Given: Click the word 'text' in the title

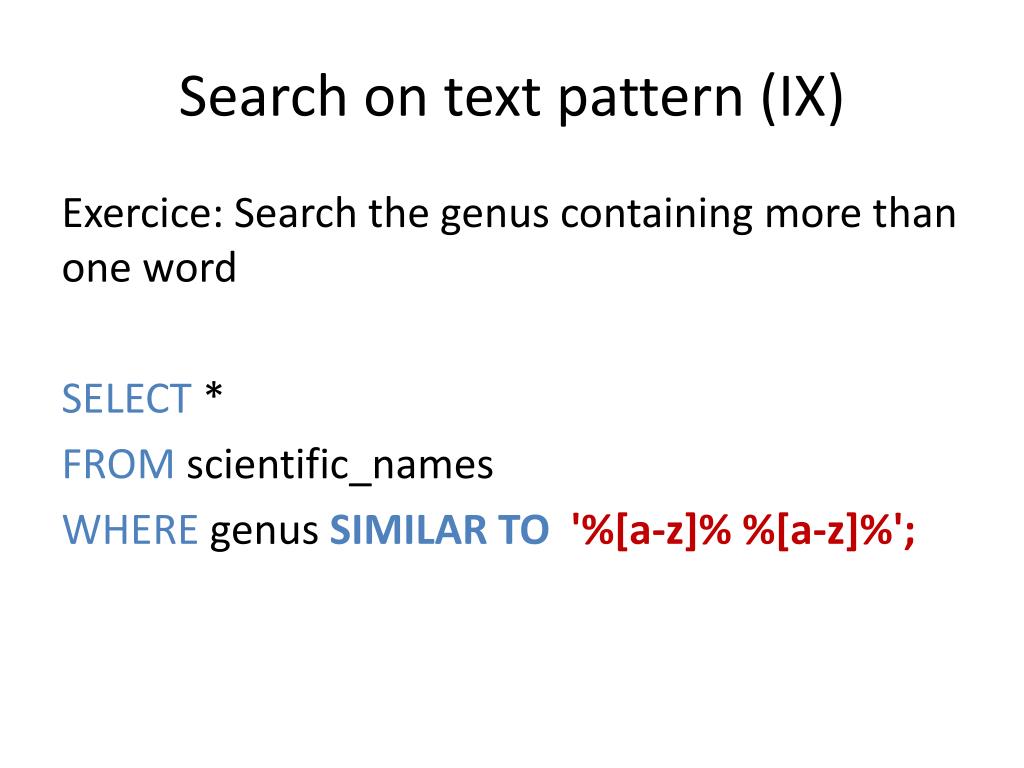Looking at the screenshot, I should coord(492,98).
